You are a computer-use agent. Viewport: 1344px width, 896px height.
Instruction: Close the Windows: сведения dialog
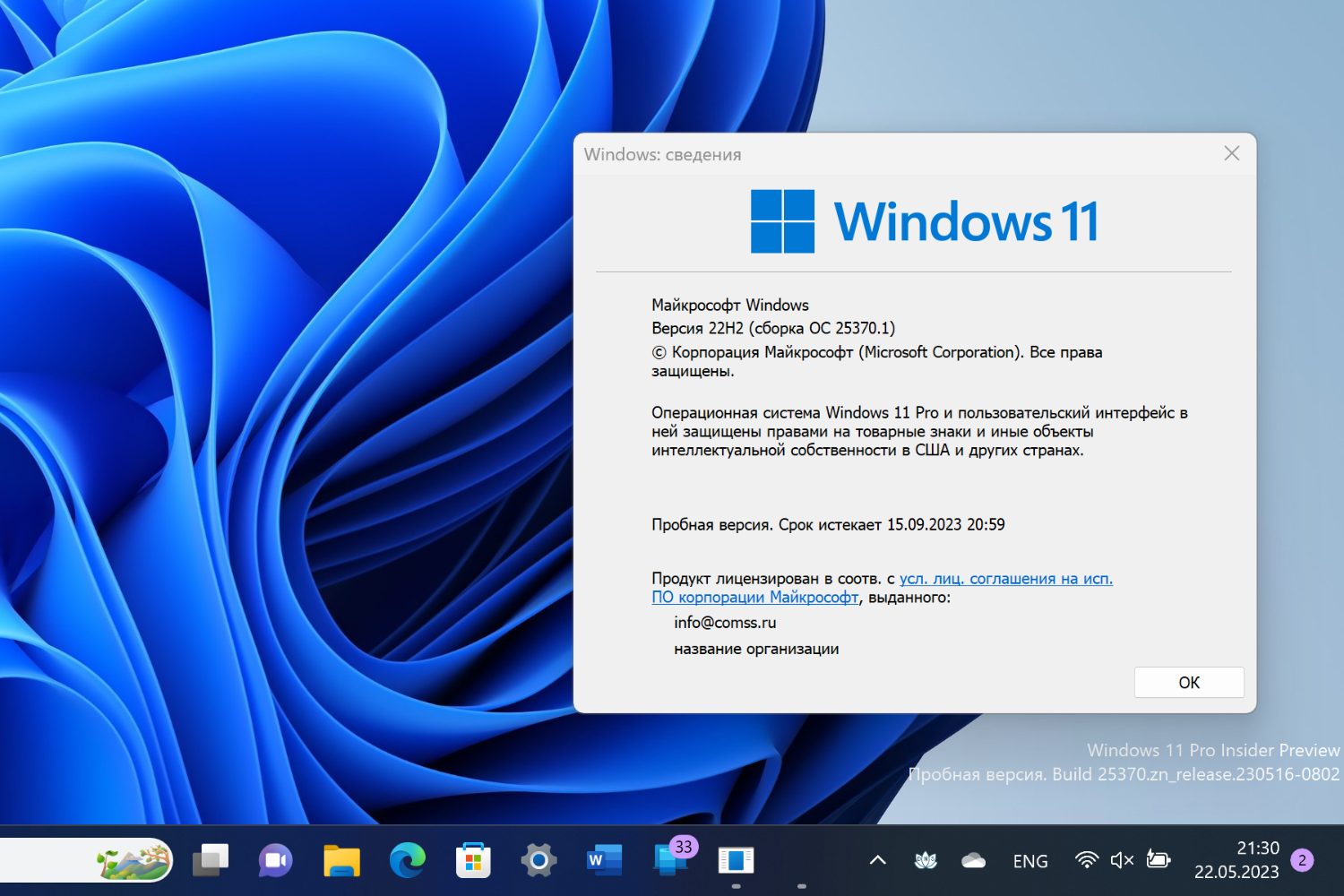(1231, 153)
